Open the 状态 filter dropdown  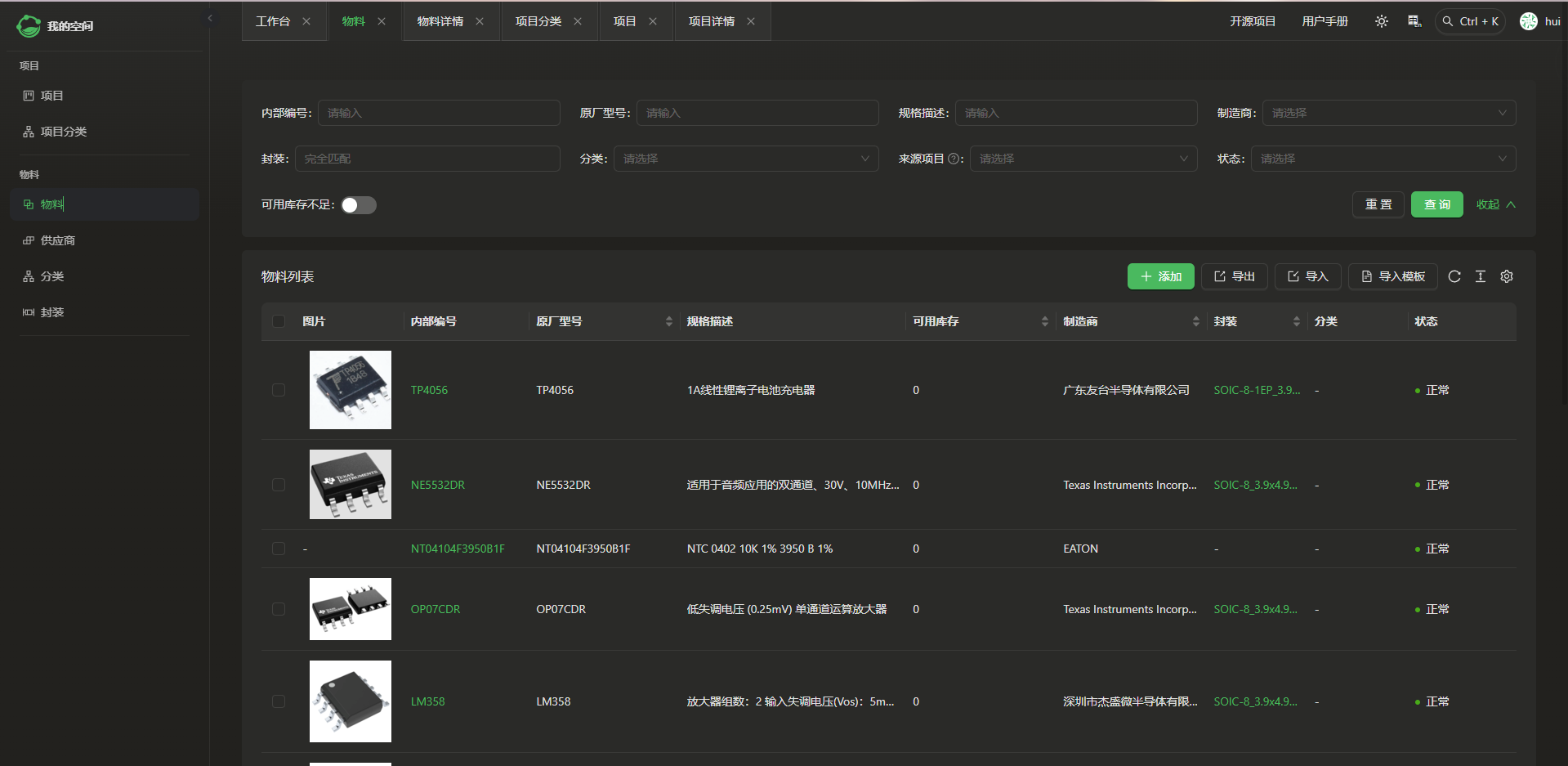[x=1383, y=159]
